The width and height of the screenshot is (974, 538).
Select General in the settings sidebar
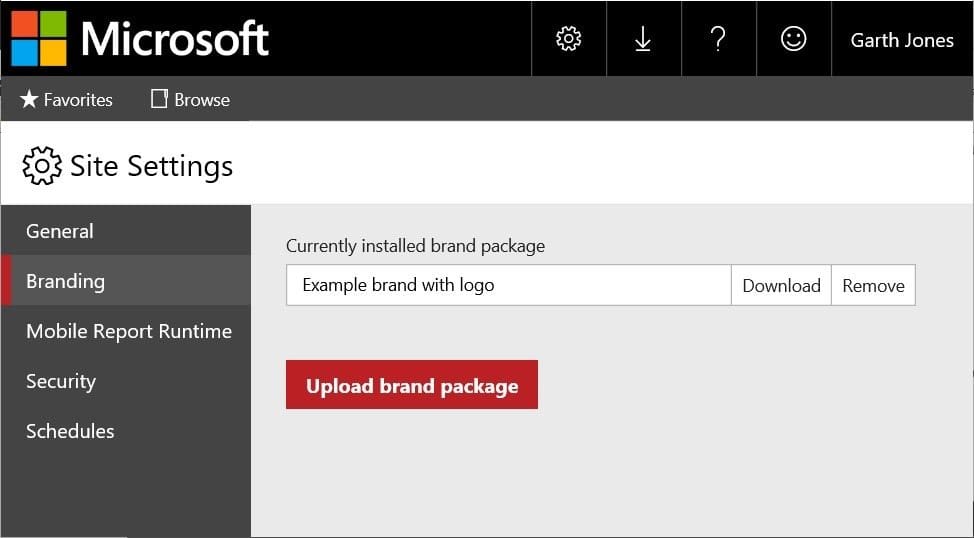pos(126,231)
